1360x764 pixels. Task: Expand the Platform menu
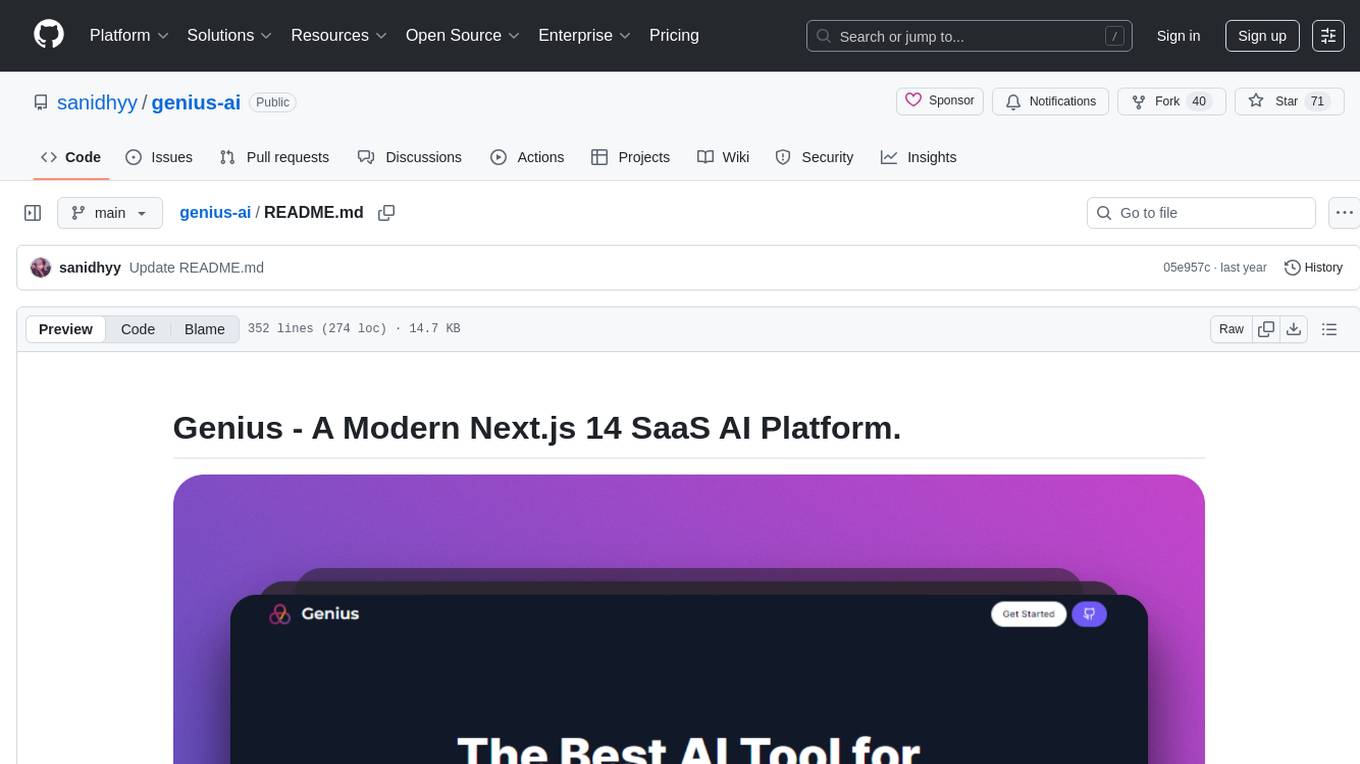pyautogui.click(x=129, y=35)
